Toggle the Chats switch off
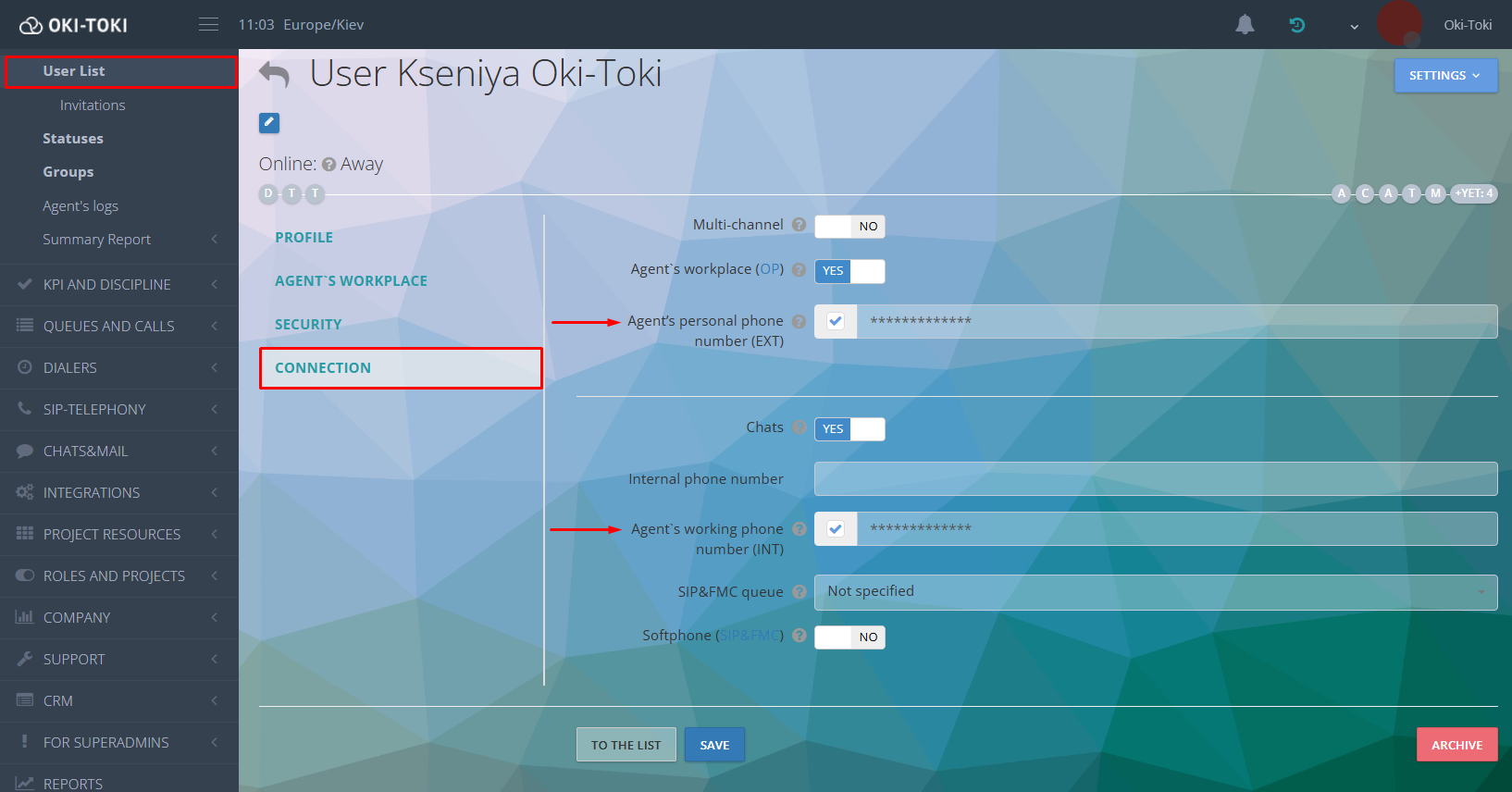This screenshot has width=1512, height=792. click(849, 429)
